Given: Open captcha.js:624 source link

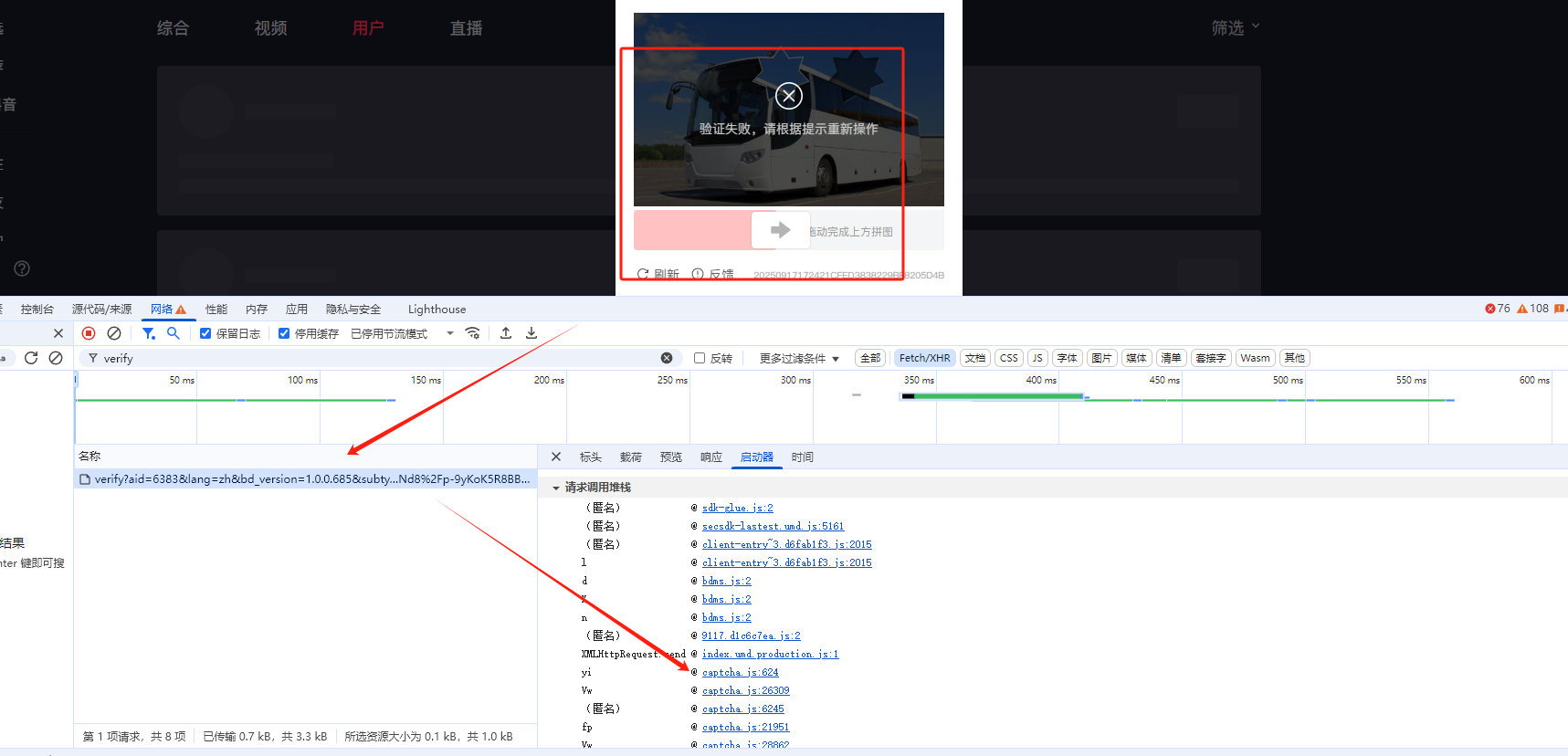Looking at the screenshot, I should pos(740,672).
